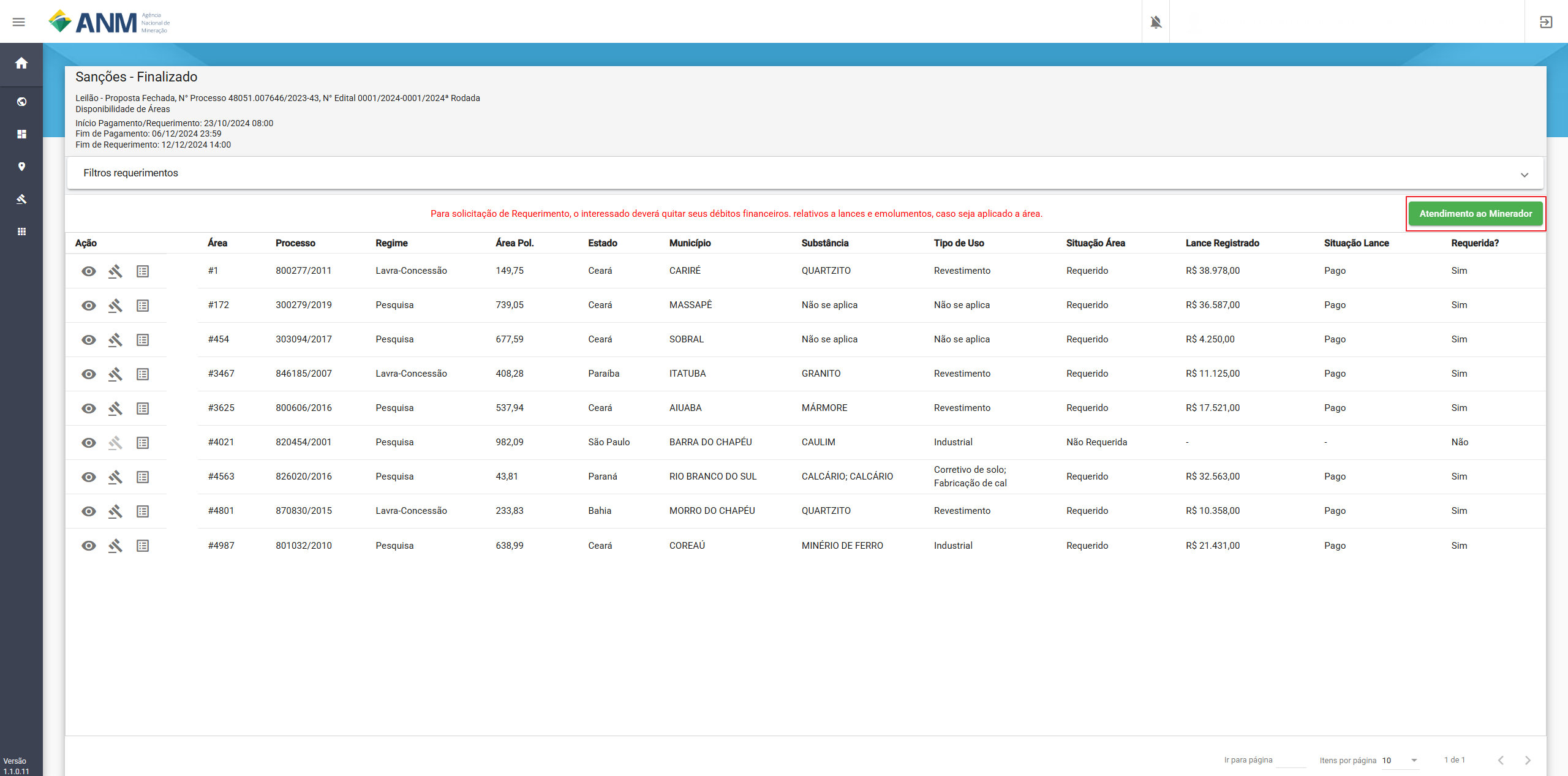
Task: Click Atendimento ao Minerador button
Action: point(1476,214)
